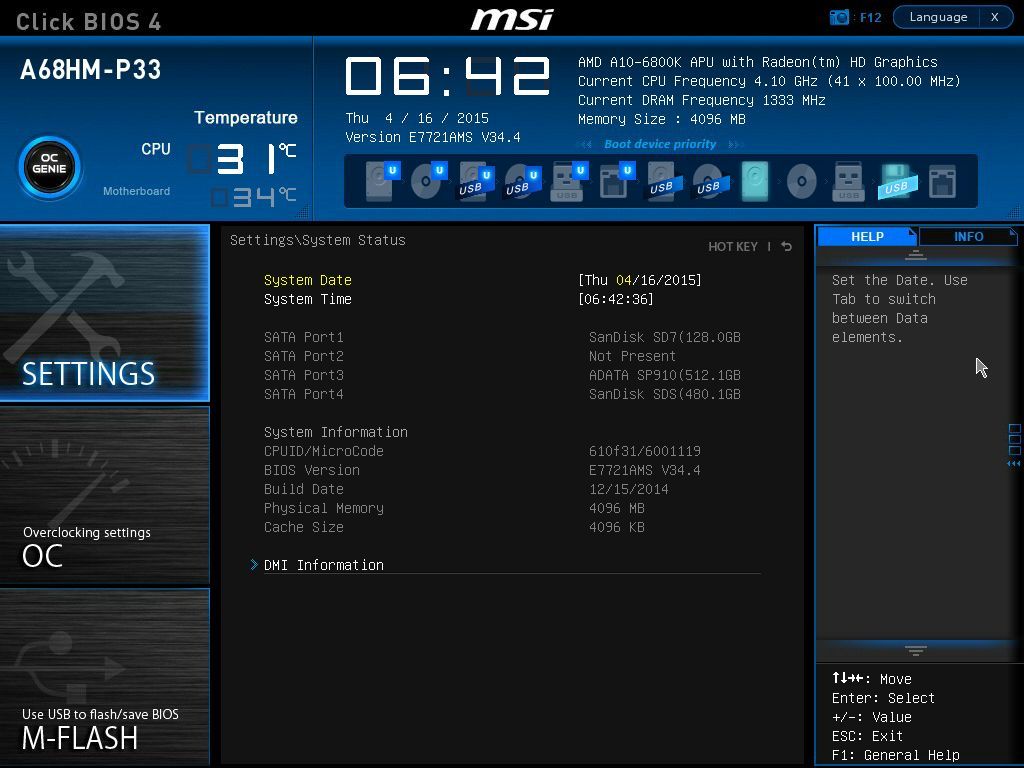Click right arrows beside Boot device priority
This screenshot has width=1024, height=768.
[x=735, y=144]
